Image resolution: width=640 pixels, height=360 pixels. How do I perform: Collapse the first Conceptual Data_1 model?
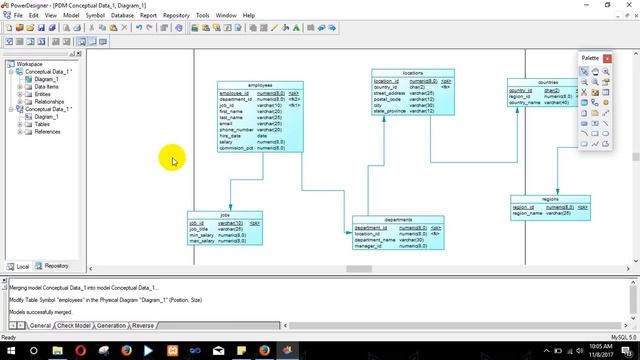tap(11, 72)
